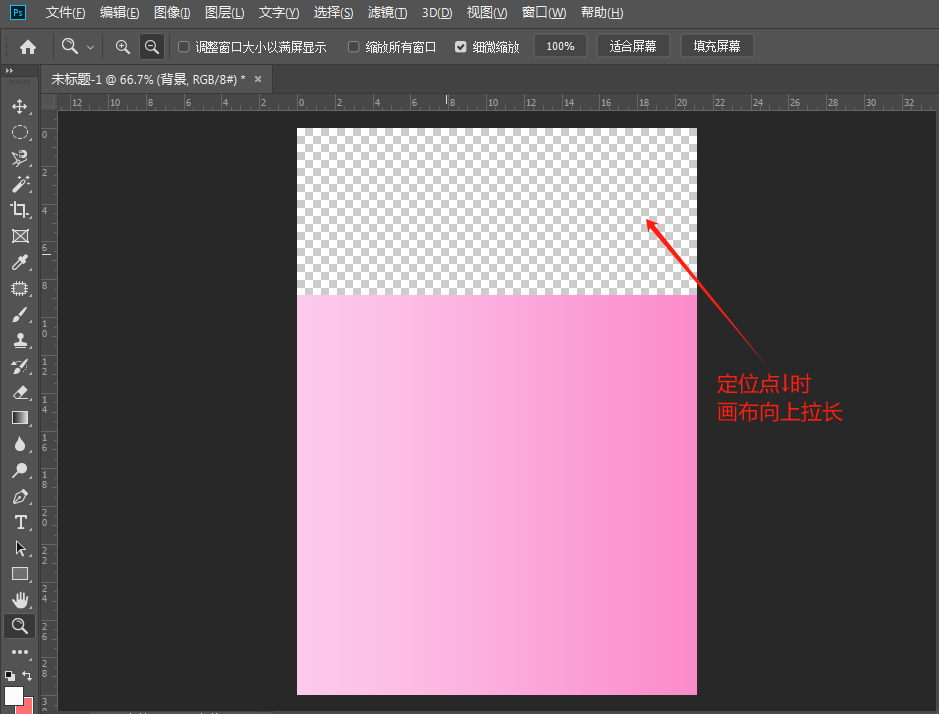Open the edit toolbar three-dots menu
This screenshot has width=939, height=714.
20,652
